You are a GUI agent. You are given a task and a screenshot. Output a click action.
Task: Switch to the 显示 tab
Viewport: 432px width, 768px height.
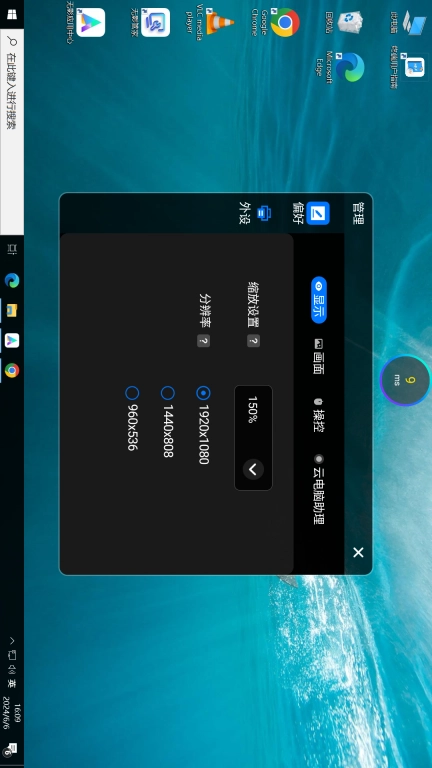click(x=319, y=300)
